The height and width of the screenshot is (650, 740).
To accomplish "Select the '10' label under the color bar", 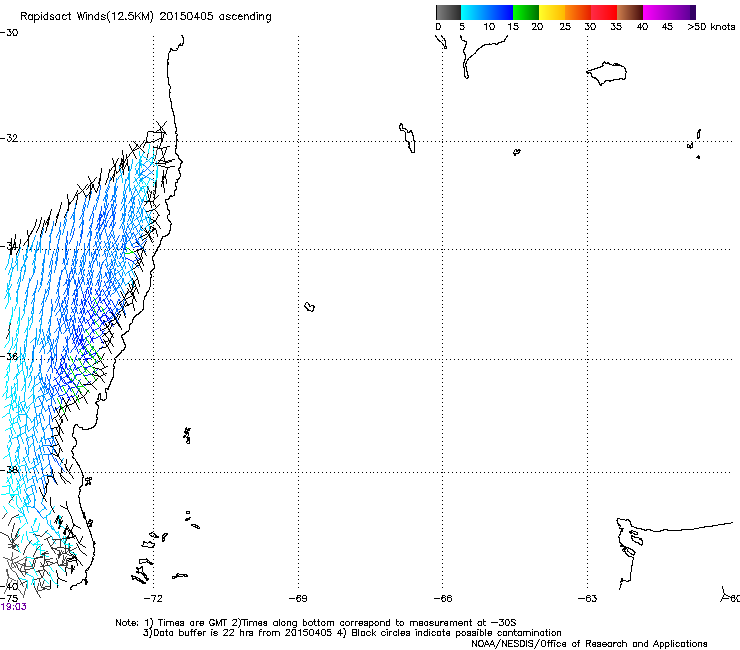I will click(489, 27).
